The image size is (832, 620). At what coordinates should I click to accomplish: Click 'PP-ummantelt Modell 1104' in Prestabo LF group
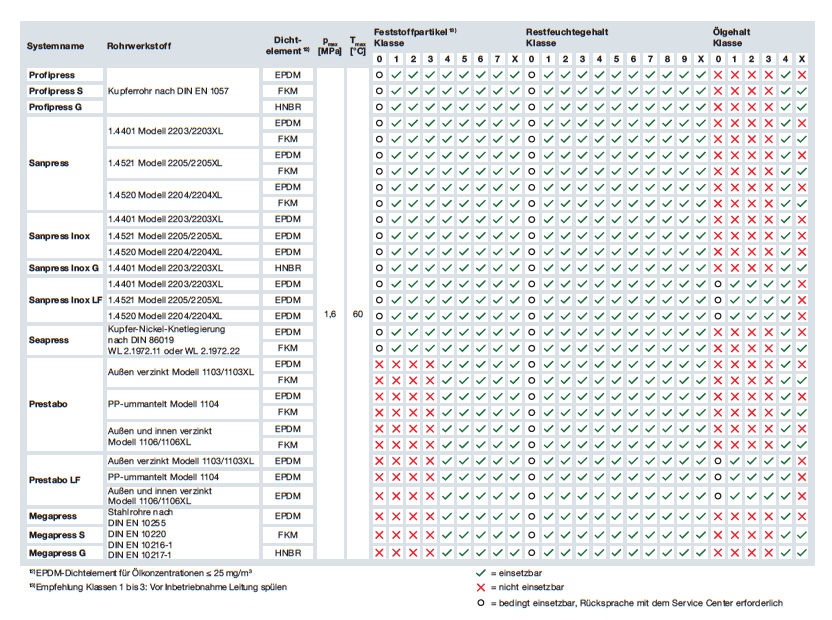[x=163, y=477]
